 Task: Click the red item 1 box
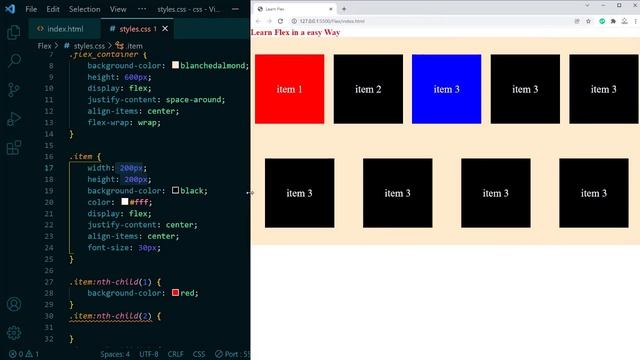click(289, 89)
